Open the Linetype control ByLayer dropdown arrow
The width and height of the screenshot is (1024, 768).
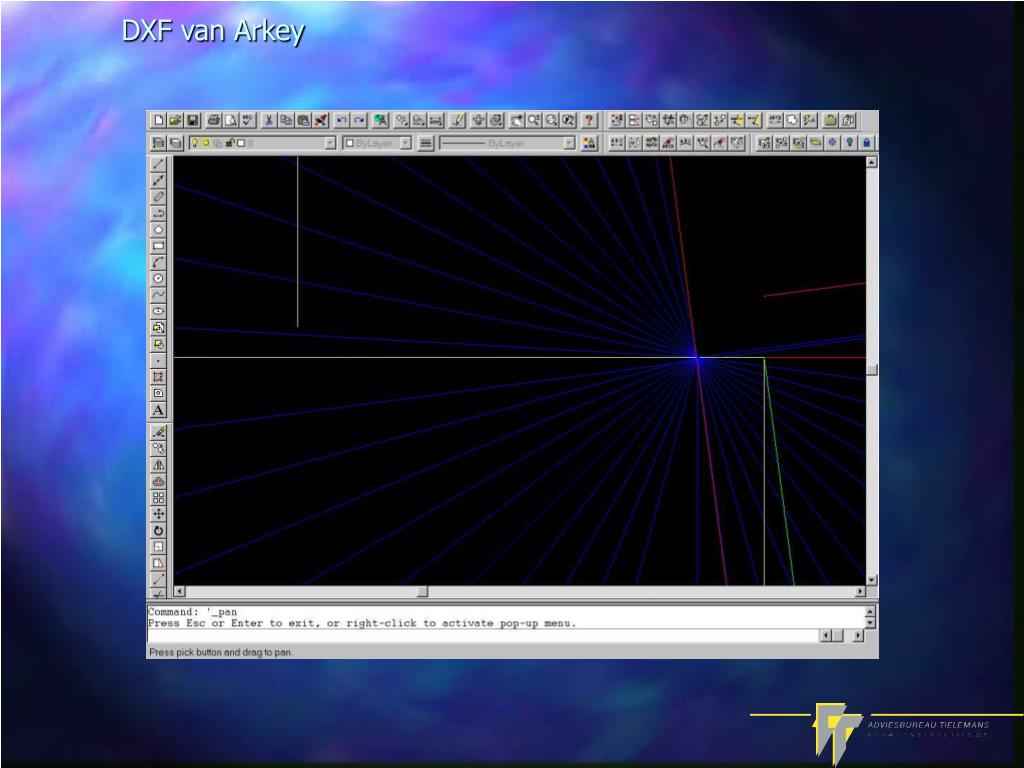tap(569, 143)
